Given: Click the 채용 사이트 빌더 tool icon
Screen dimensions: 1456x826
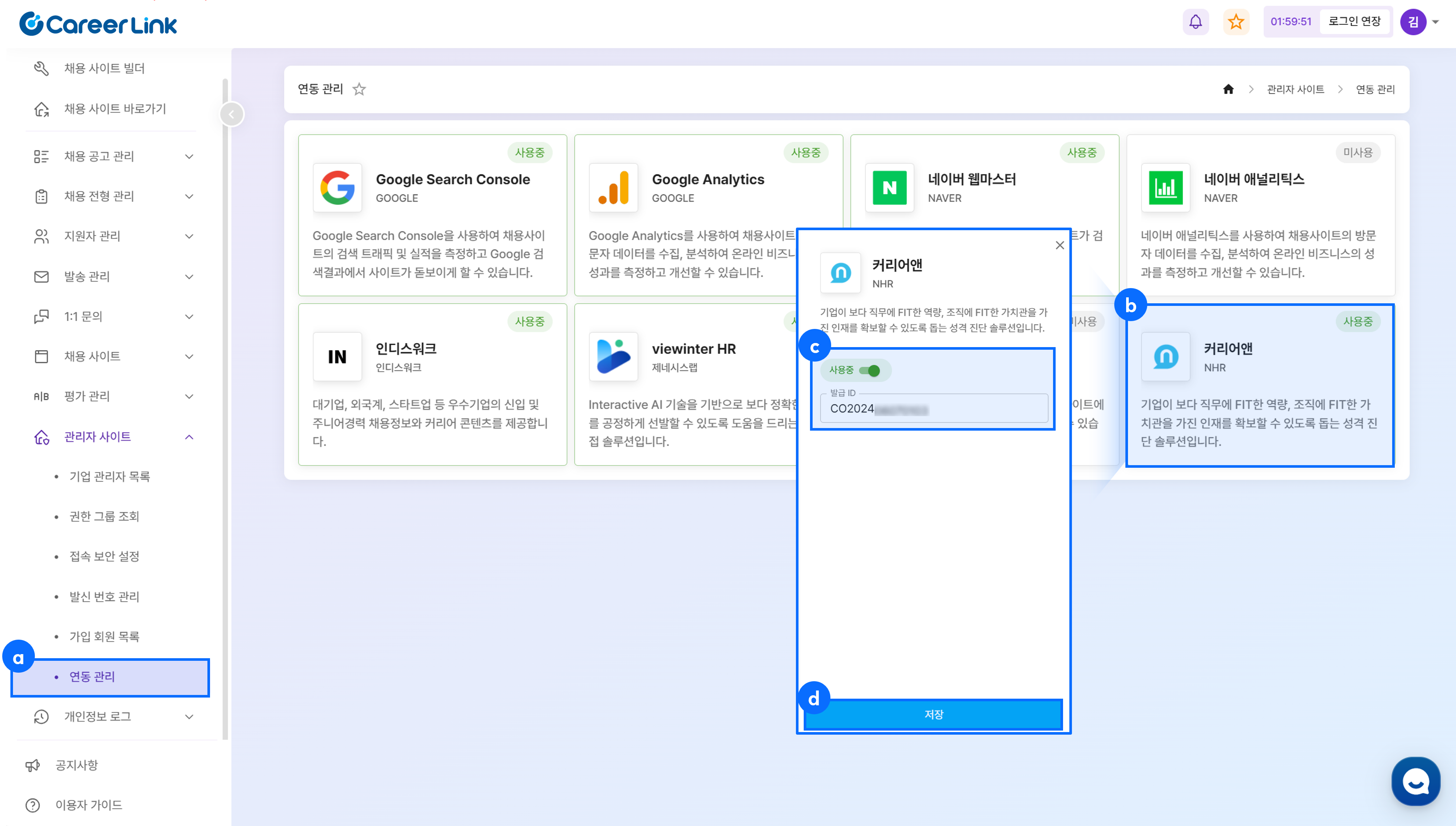Looking at the screenshot, I should click(42, 69).
